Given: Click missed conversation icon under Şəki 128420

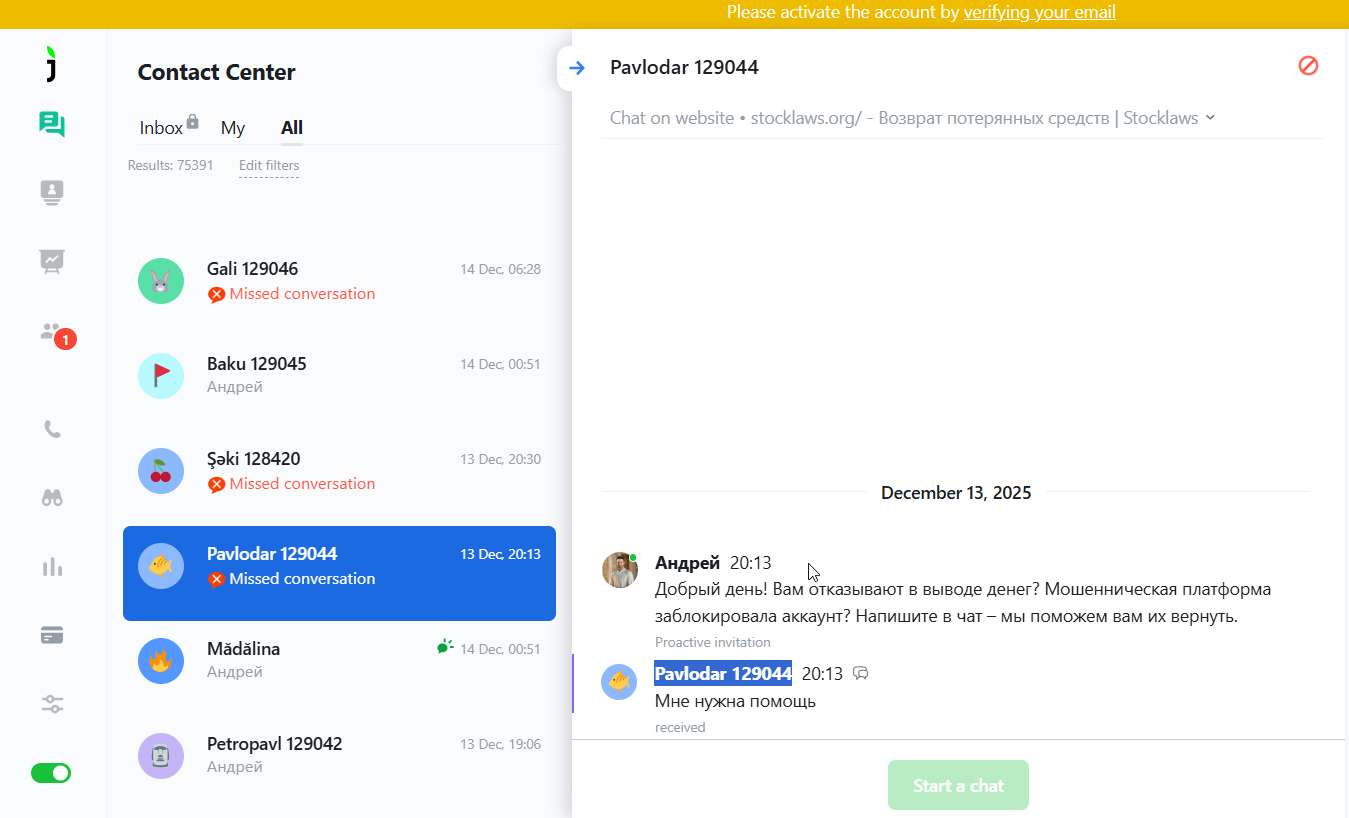Looking at the screenshot, I should [x=216, y=485].
